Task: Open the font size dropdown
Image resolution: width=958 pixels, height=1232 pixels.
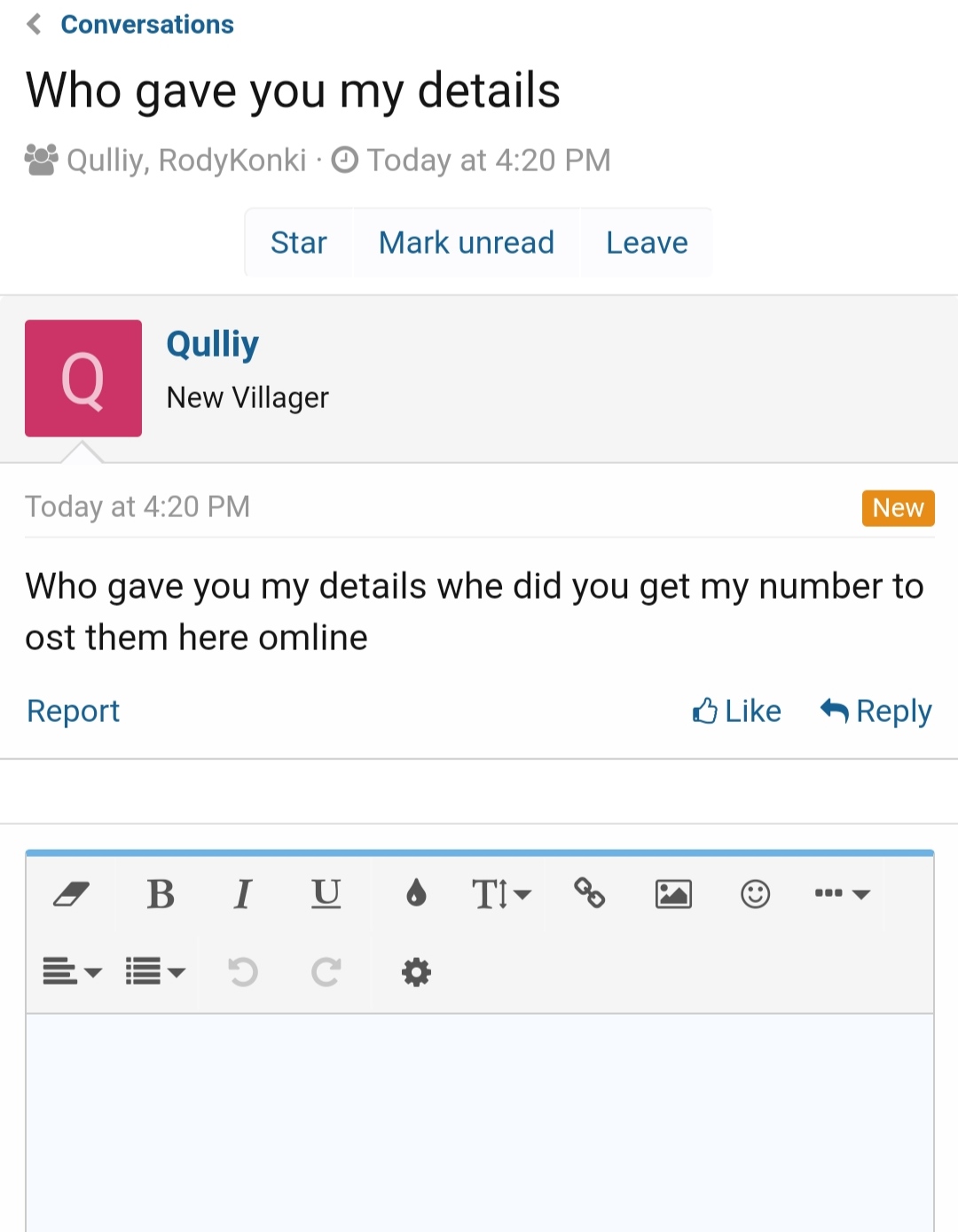Action: (x=501, y=894)
